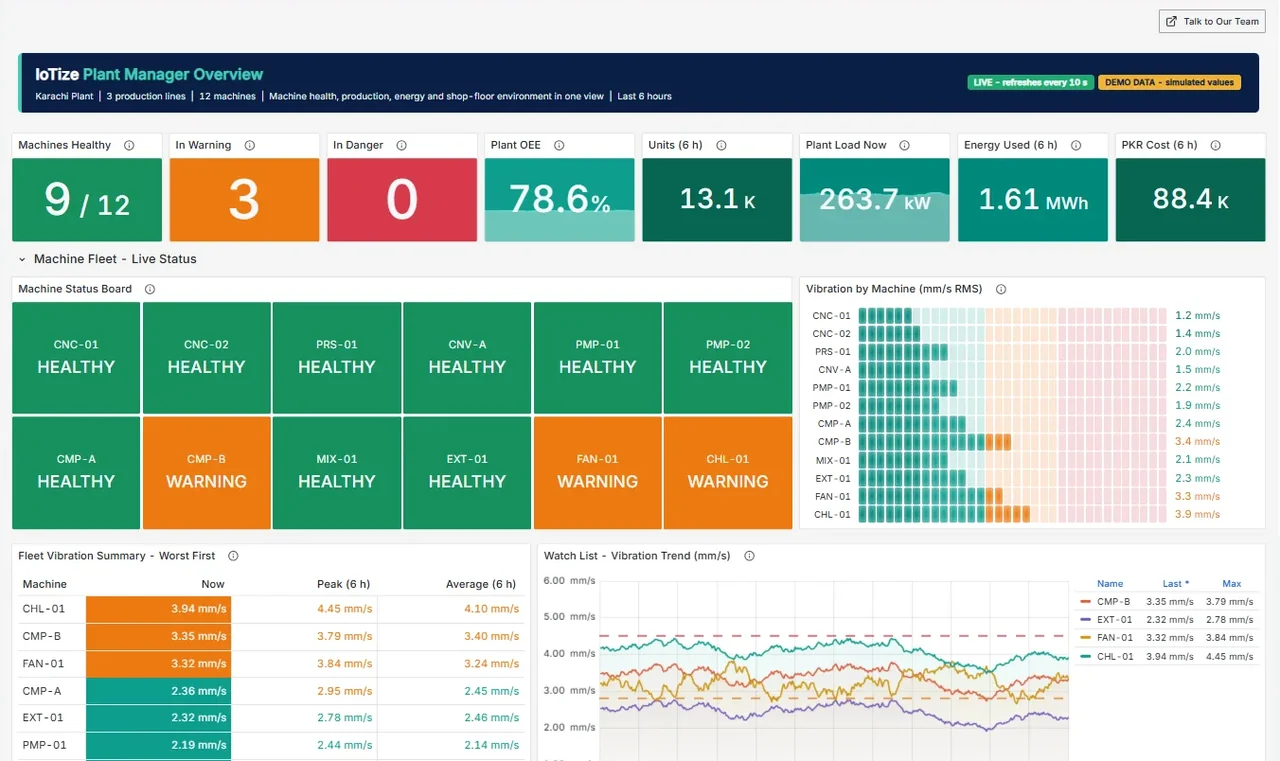Viewport: 1280px width, 761px height.
Task: Select the 2.36 mm/s Now cell for CMP-A
Action: [x=158, y=691]
